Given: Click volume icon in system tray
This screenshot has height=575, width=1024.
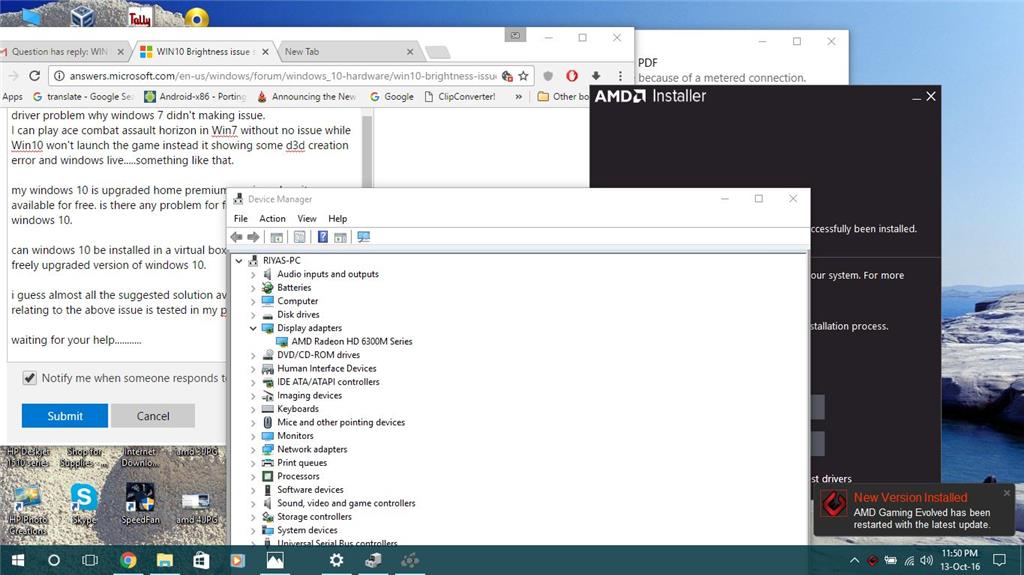Looking at the screenshot, I should click(x=926, y=560).
